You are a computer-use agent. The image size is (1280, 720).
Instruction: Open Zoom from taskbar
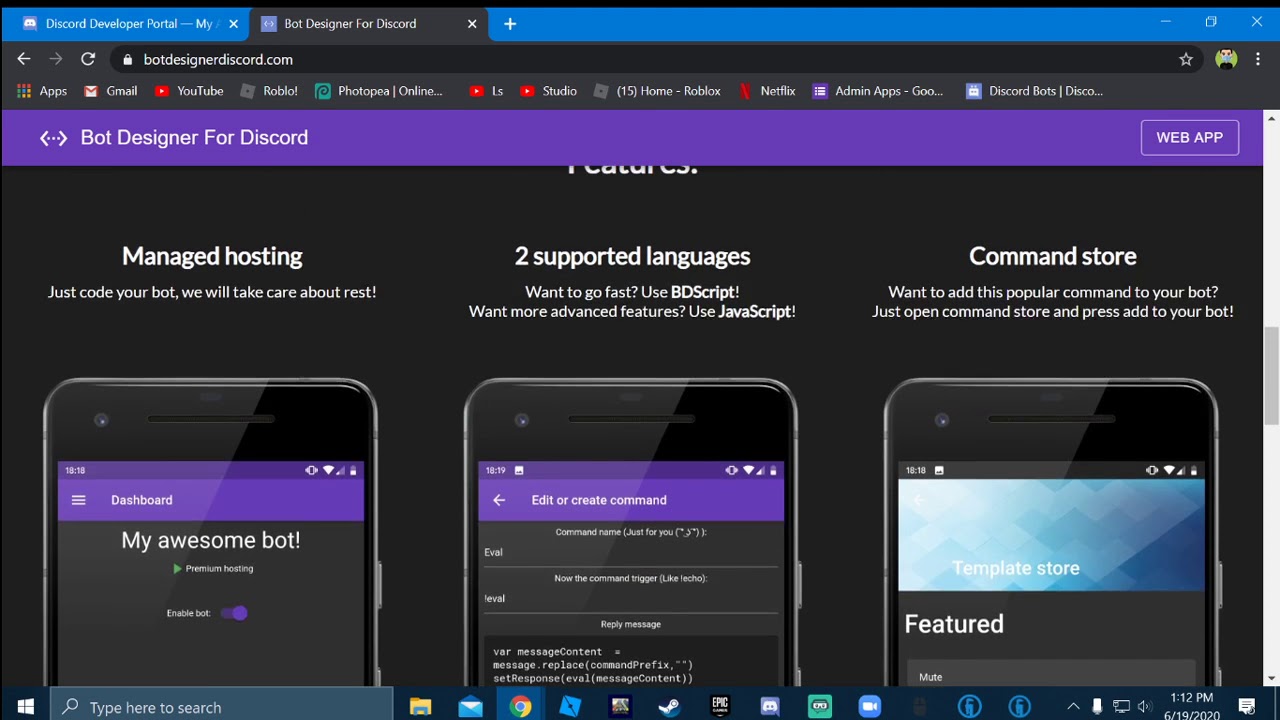click(x=870, y=707)
